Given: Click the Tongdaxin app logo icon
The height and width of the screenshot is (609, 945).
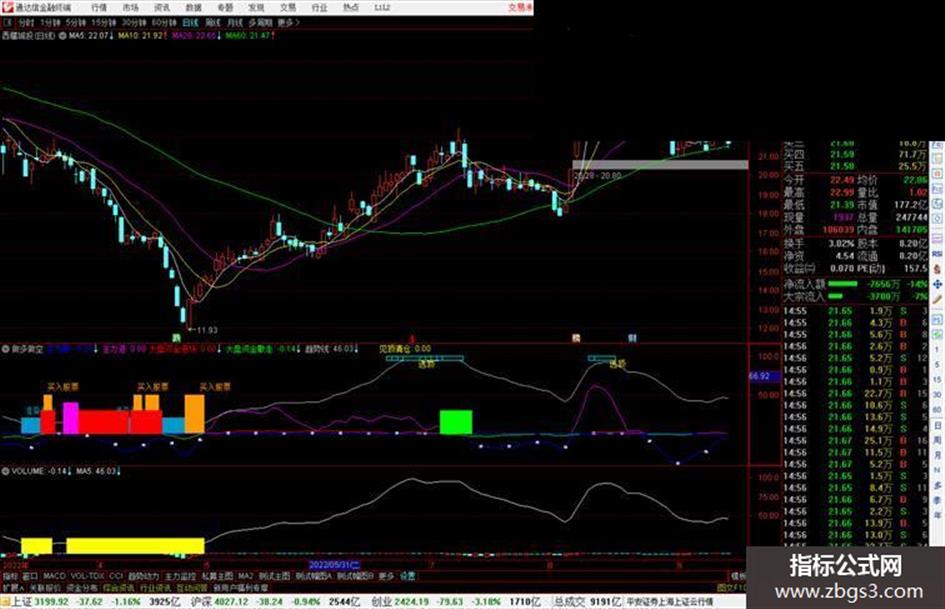Looking at the screenshot, I should pyautogui.click(x=7, y=7).
